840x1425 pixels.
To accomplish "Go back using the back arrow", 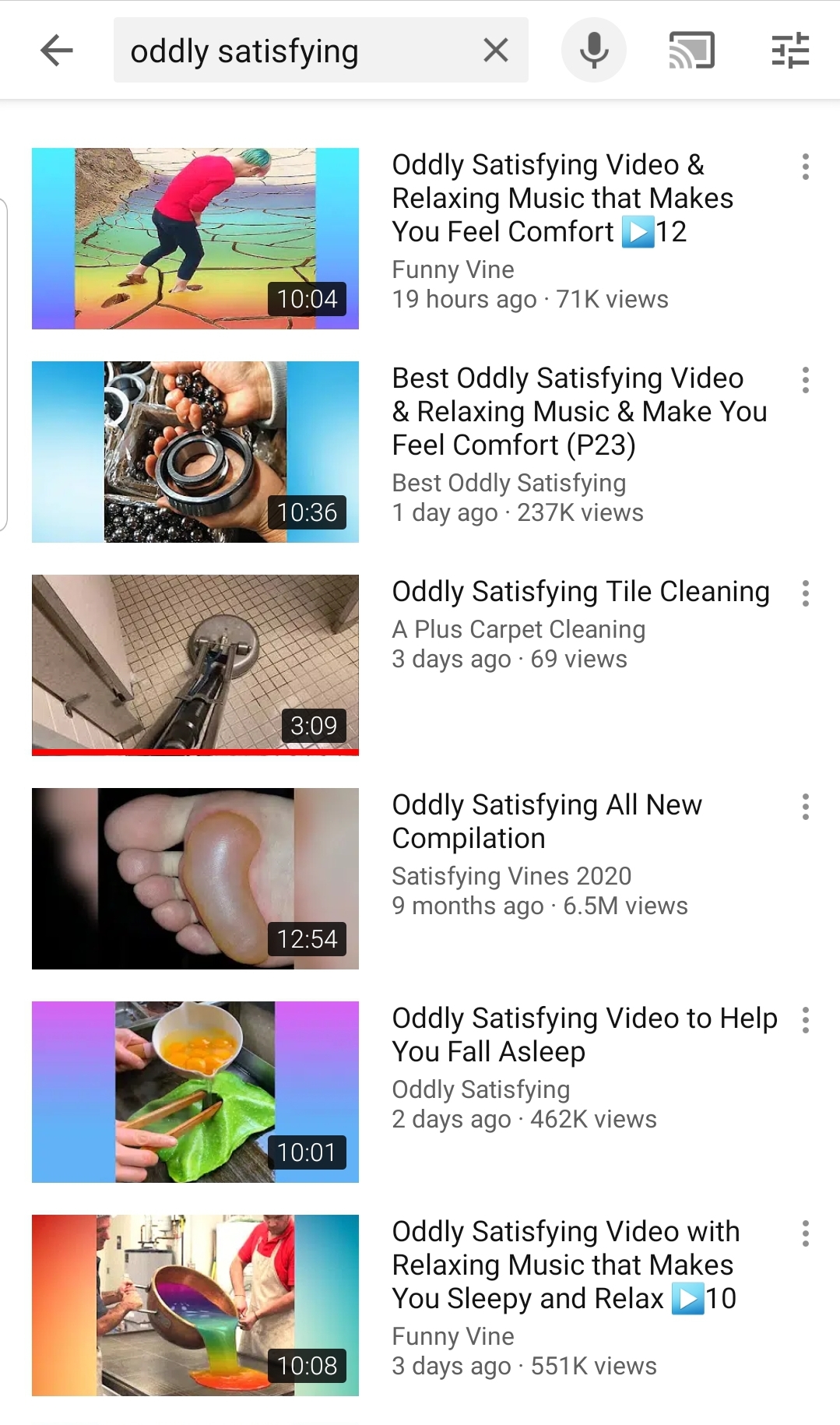I will [x=56, y=51].
